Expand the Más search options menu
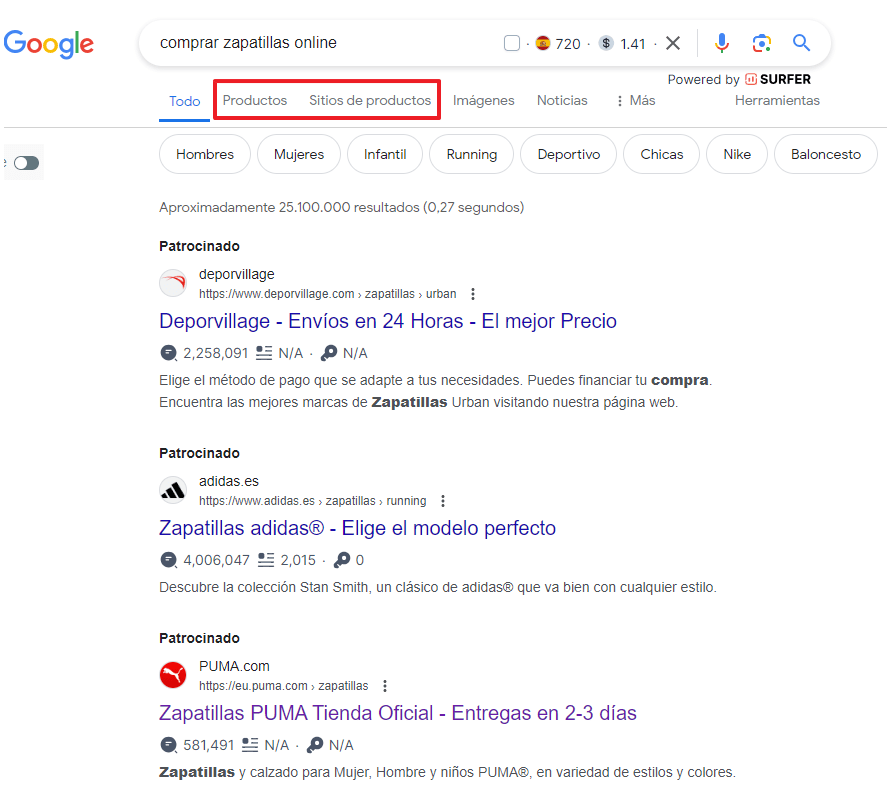 635,101
